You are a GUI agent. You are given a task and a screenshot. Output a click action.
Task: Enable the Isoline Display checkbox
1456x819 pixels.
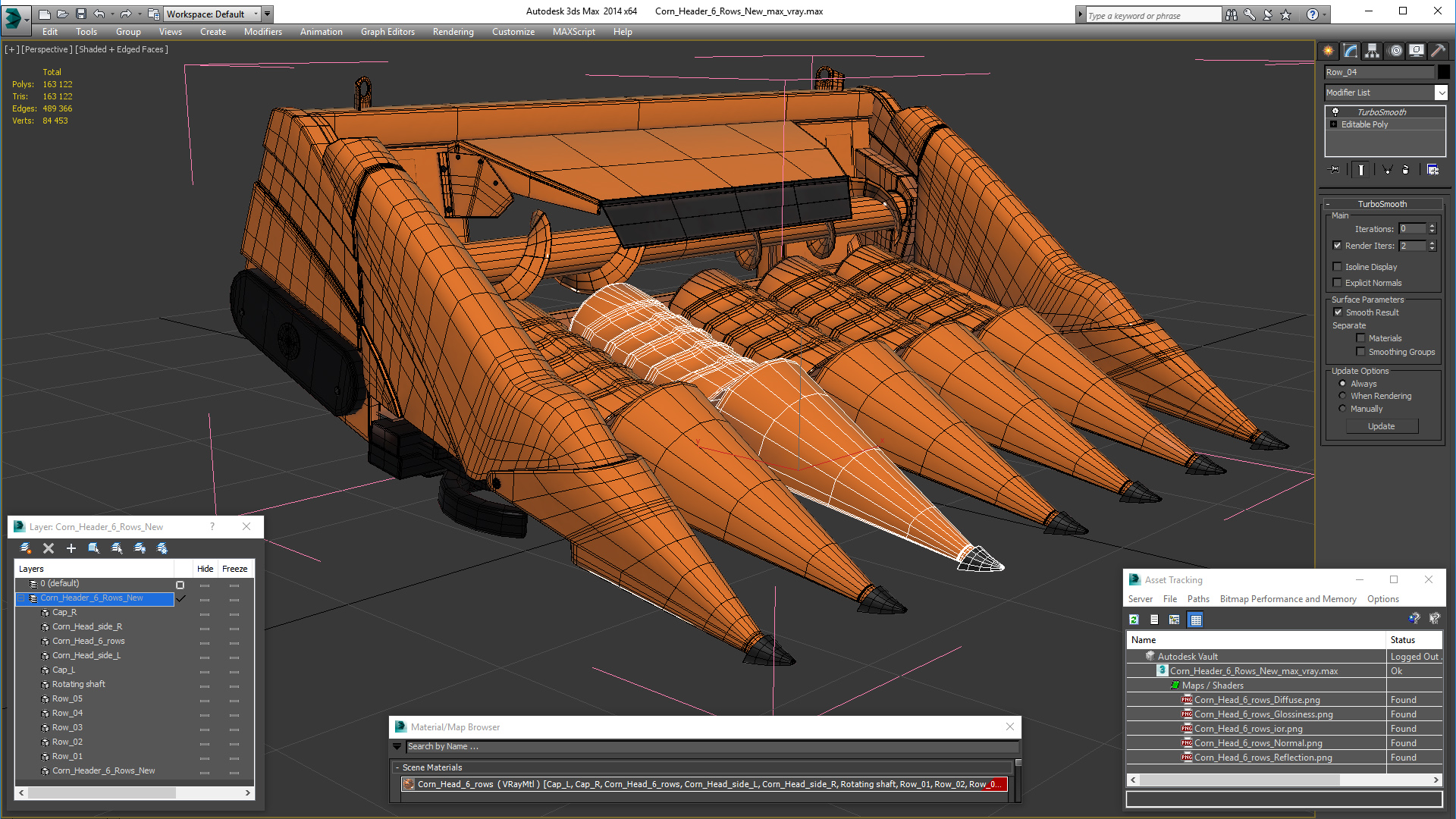point(1338,267)
